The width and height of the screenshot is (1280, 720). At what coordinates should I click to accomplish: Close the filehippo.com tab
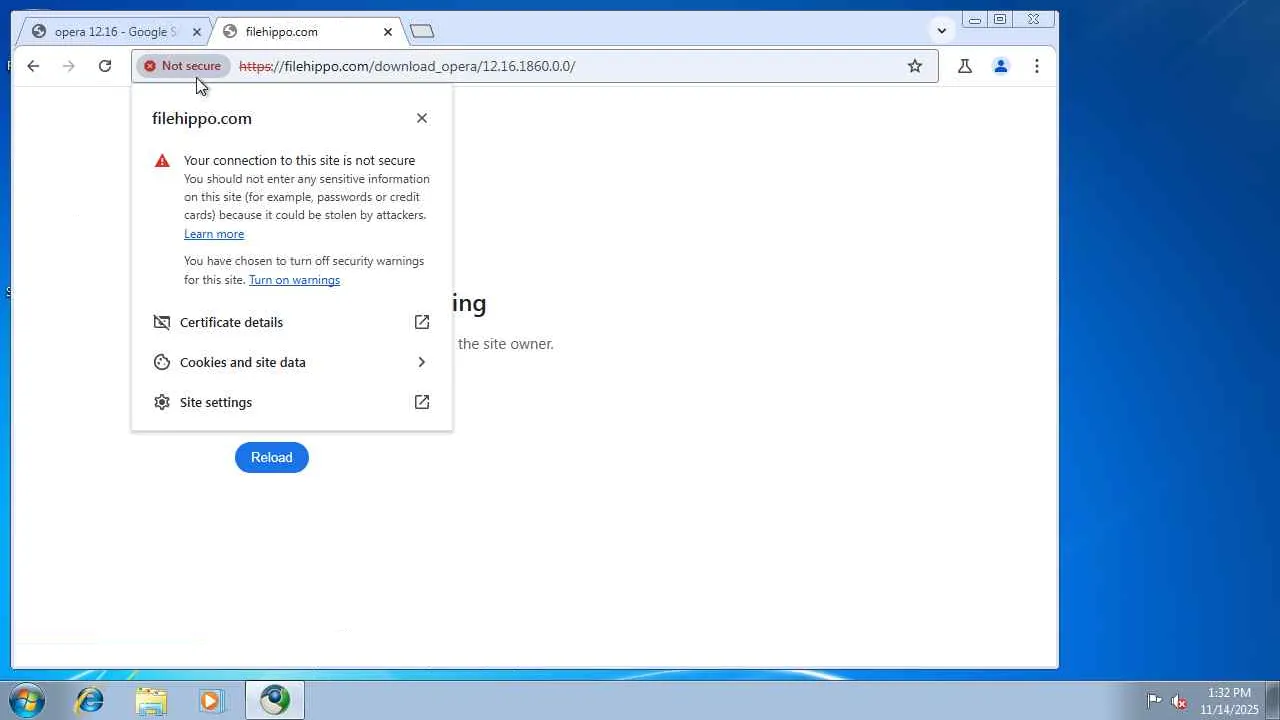[x=388, y=32]
